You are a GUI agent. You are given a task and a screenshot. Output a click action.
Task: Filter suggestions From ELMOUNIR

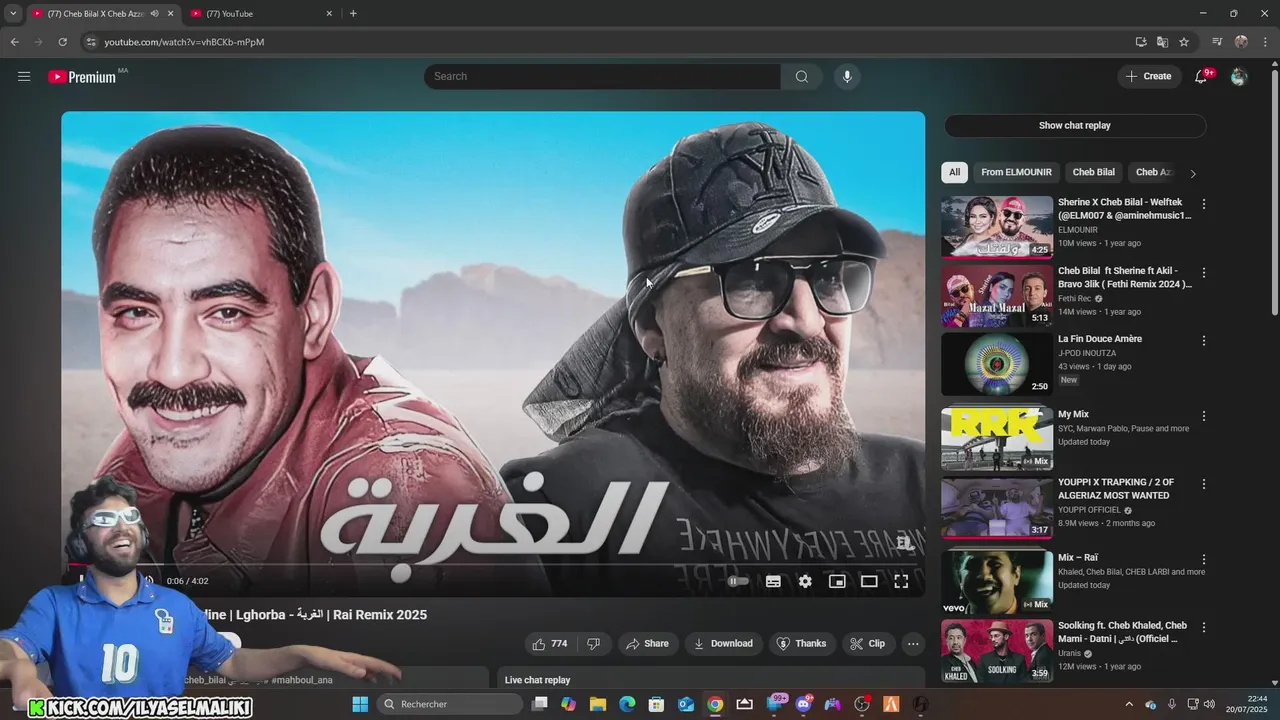(x=1016, y=172)
